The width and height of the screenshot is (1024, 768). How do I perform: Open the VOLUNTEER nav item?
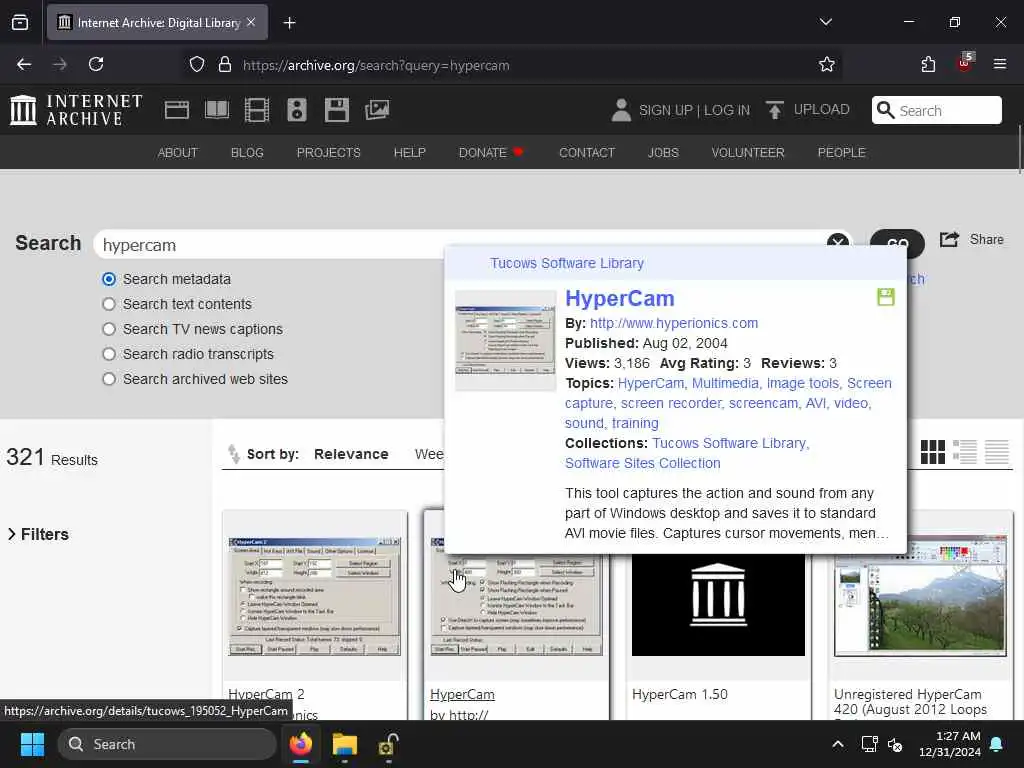point(748,153)
